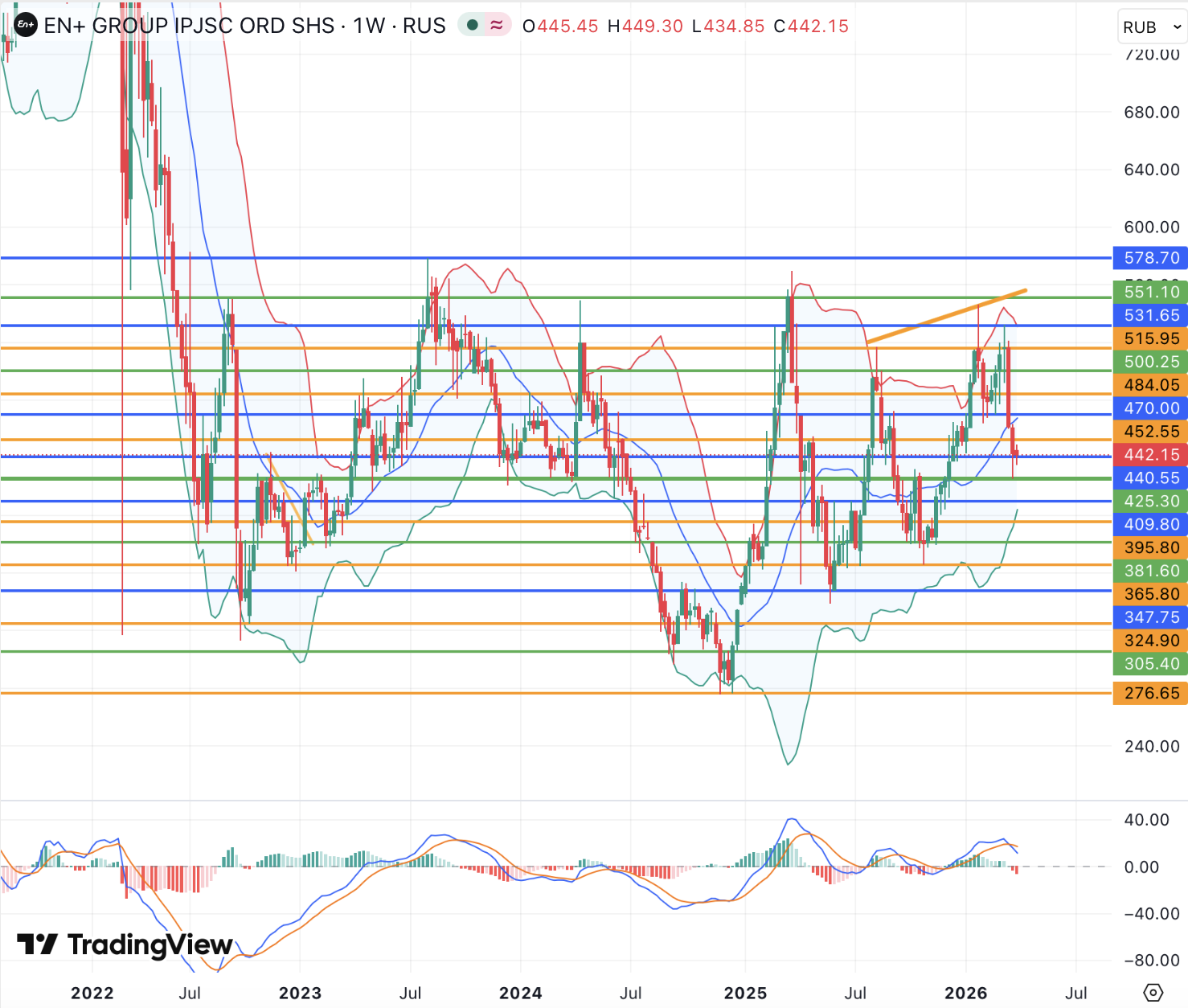This screenshot has width=1188, height=1008.
Task: Click the orange 276.65 price level label
Action: point(1151,693)
